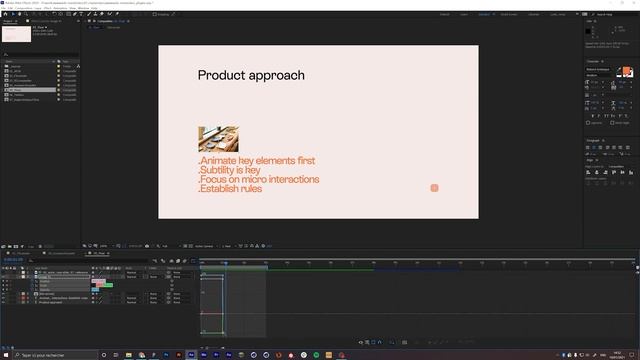The image size is (640, 360).
Task: Take a snapshot with the camera icon
Action: tap(147, 246)
